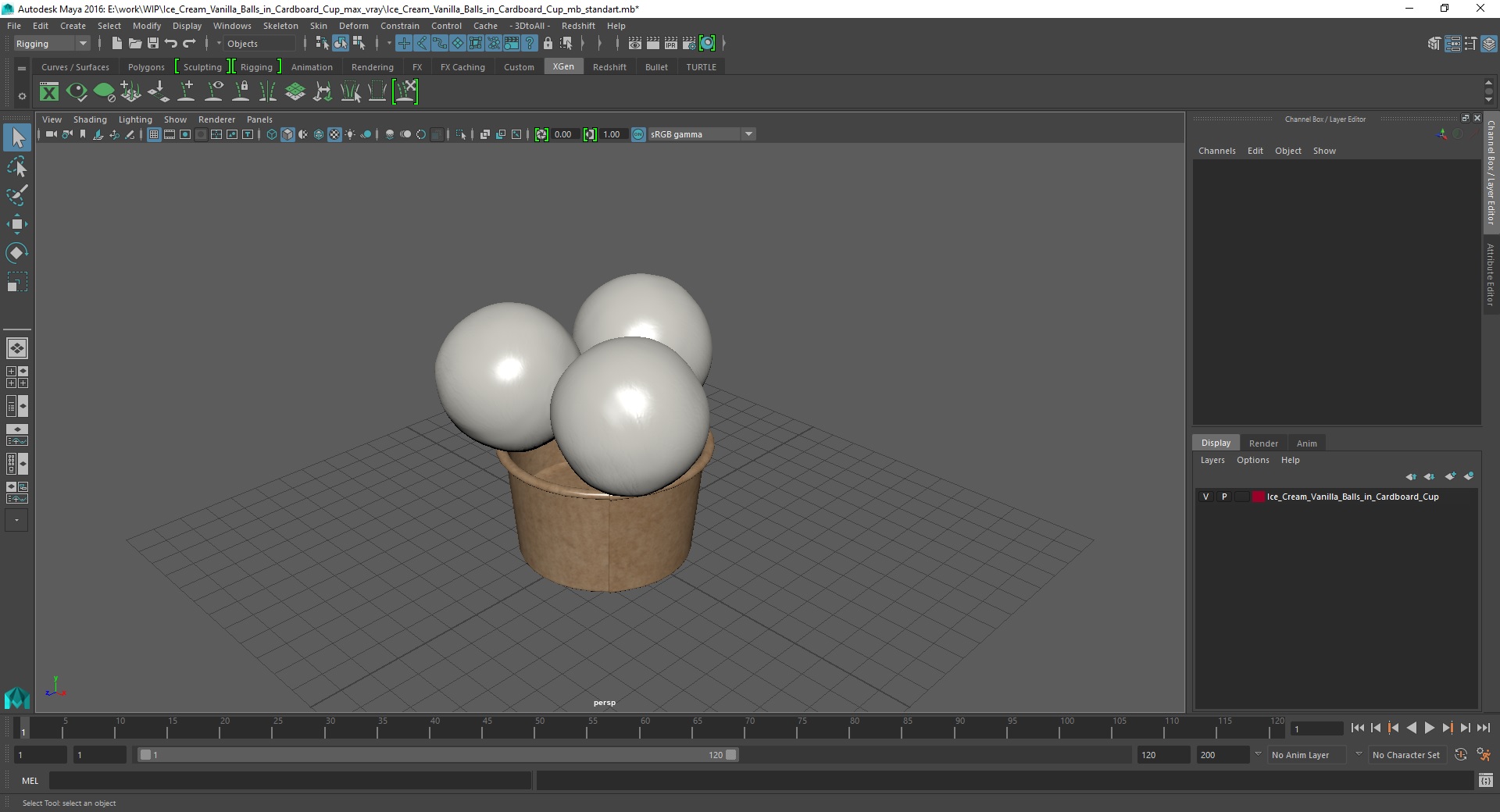Click the Attribute Editor side tab
This screenshot has width=1500, height=812.
pyautogui.click(x=1491, y=274)
